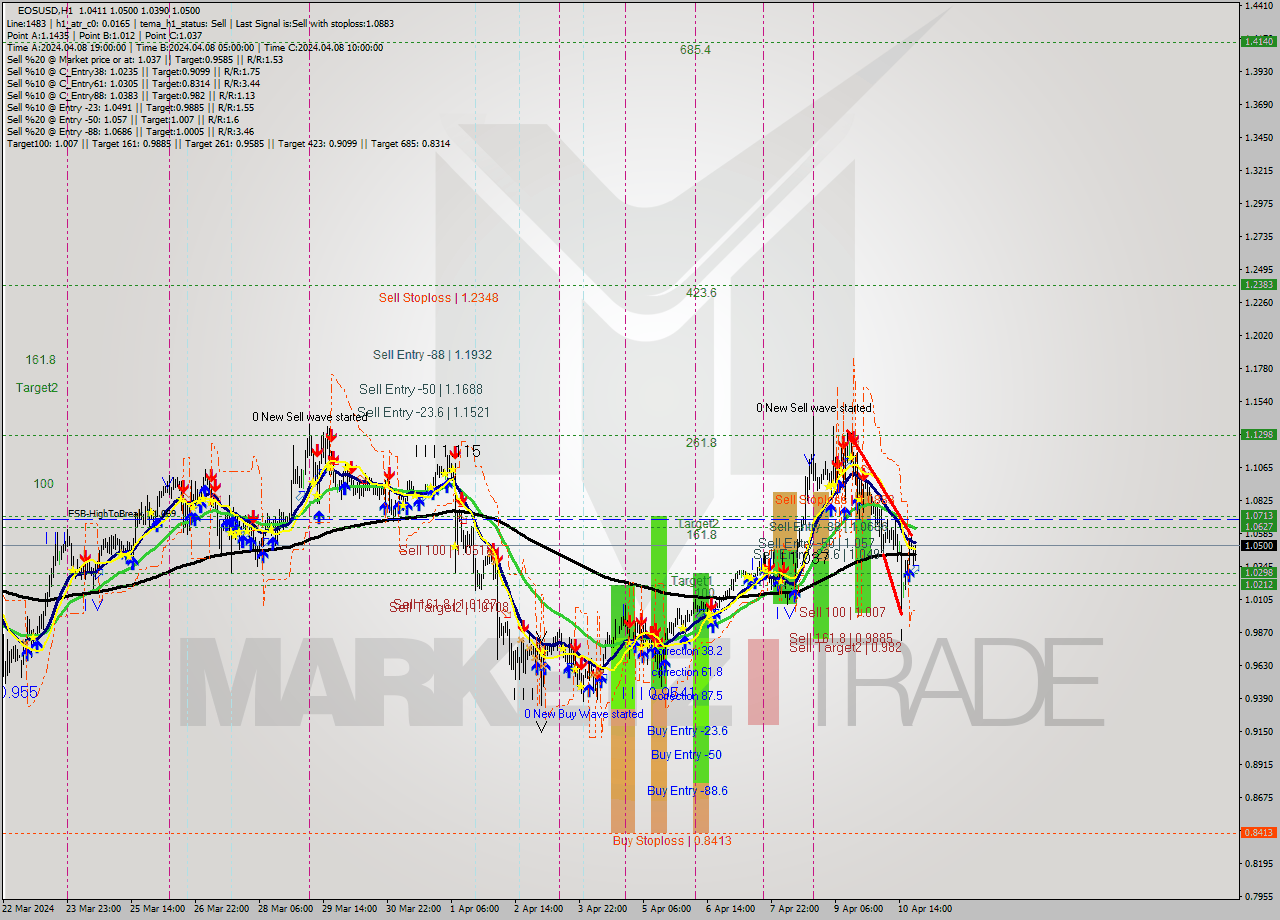Click the green 1.4140 price axis tag

pyautogui.click(x=1258, y=41)
